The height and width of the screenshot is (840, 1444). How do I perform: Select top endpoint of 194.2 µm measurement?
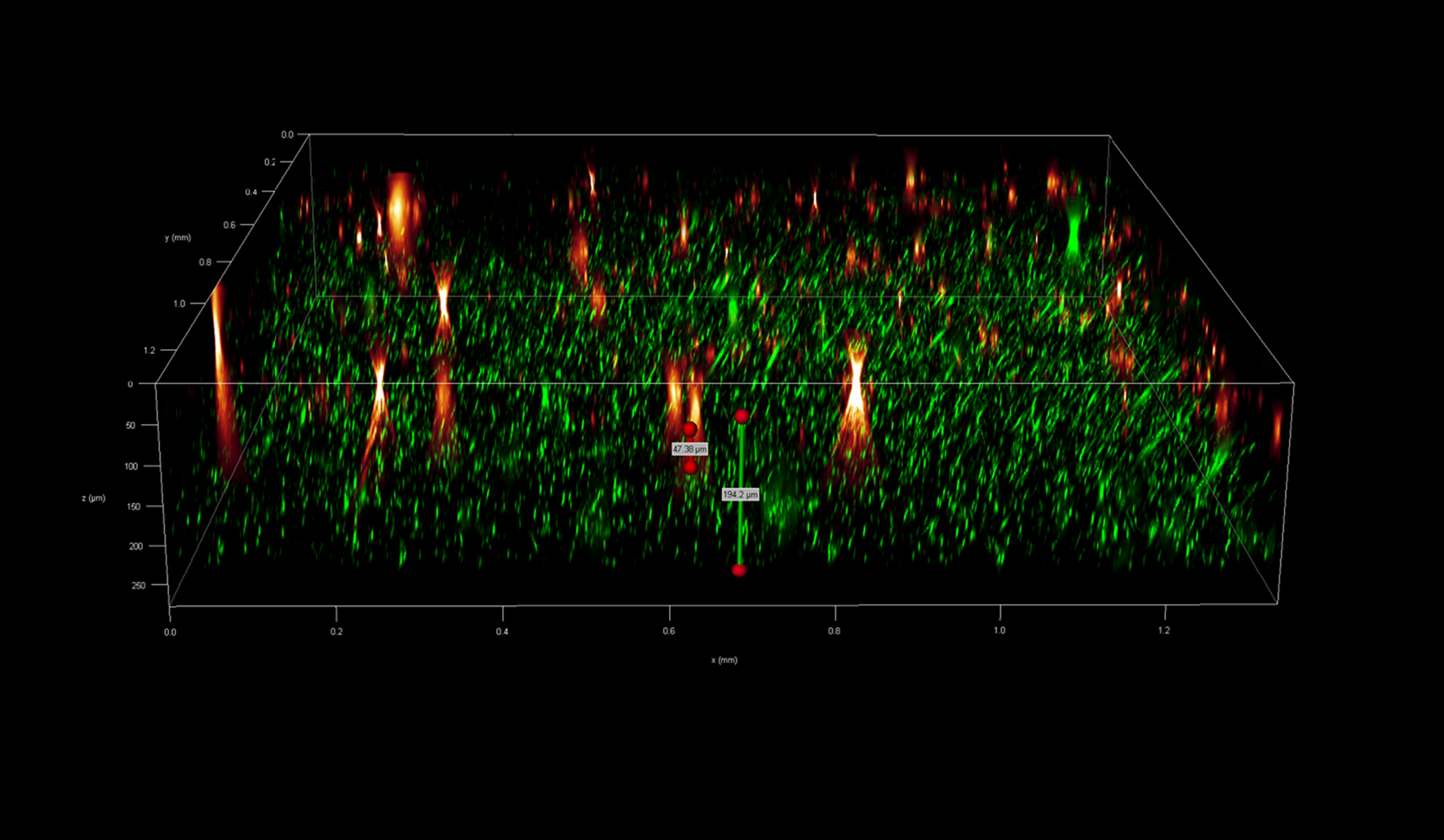pos(742,417)
